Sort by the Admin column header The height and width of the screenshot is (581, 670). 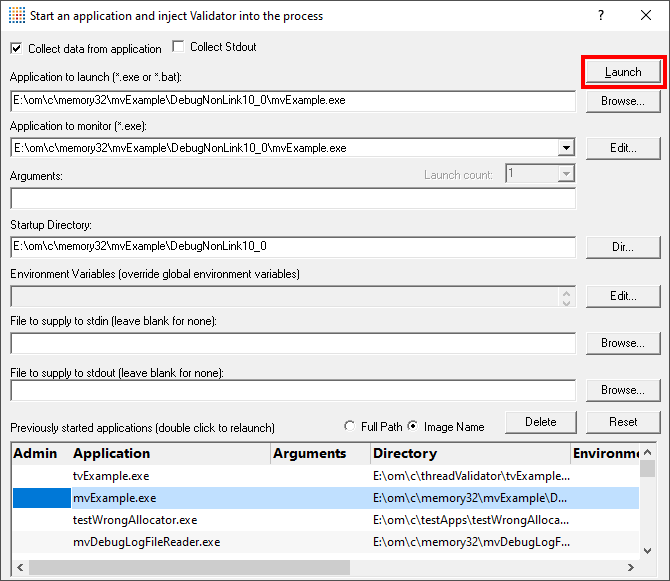click(41, 453)
